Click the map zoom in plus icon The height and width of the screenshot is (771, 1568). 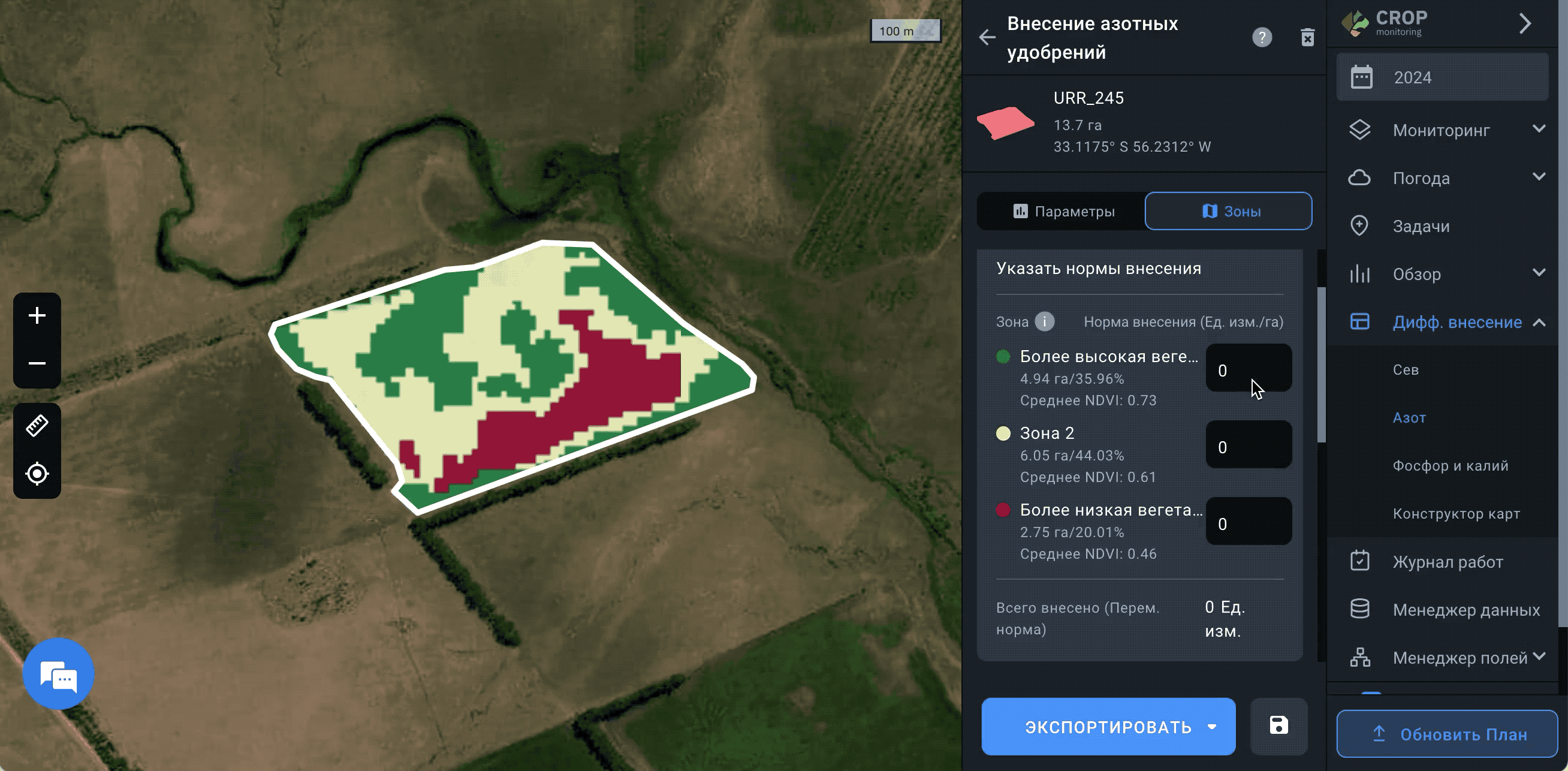pyautogui.click(x=37, y=315)
